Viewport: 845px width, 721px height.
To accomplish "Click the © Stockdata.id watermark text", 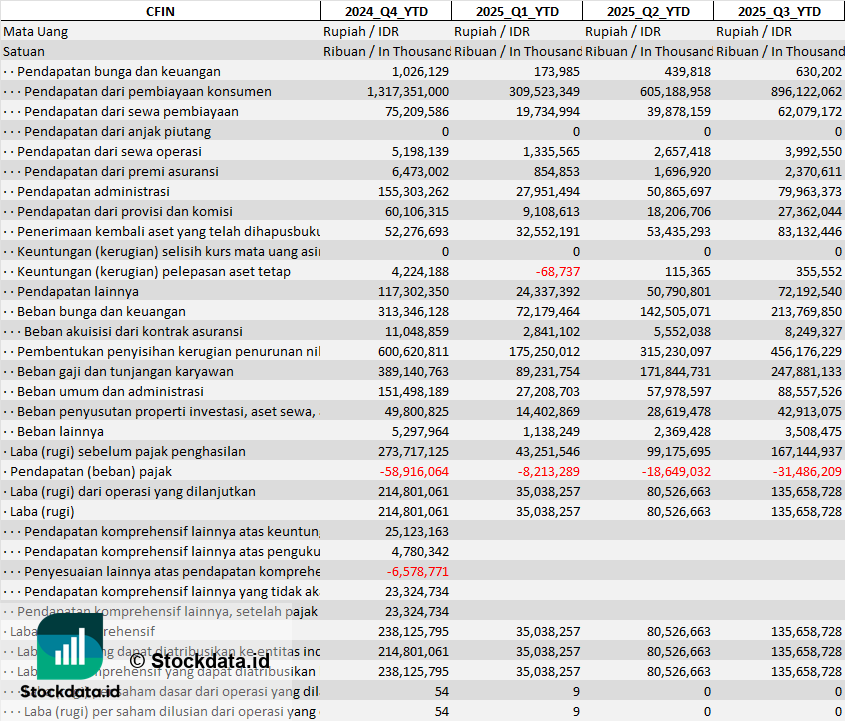I will (x=199, y=660).
